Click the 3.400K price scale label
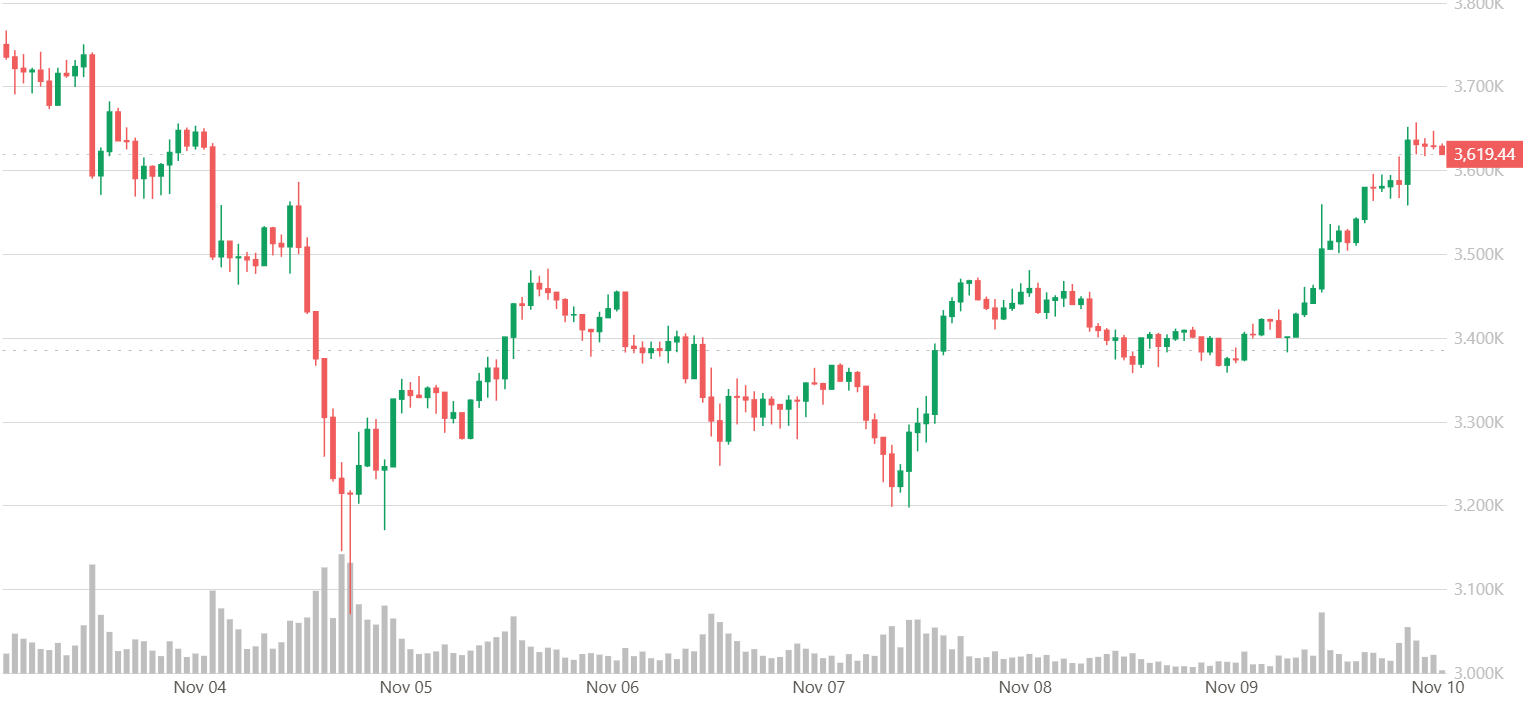The height and width of the screenshot is (708, 1530). pos(1478,338)
